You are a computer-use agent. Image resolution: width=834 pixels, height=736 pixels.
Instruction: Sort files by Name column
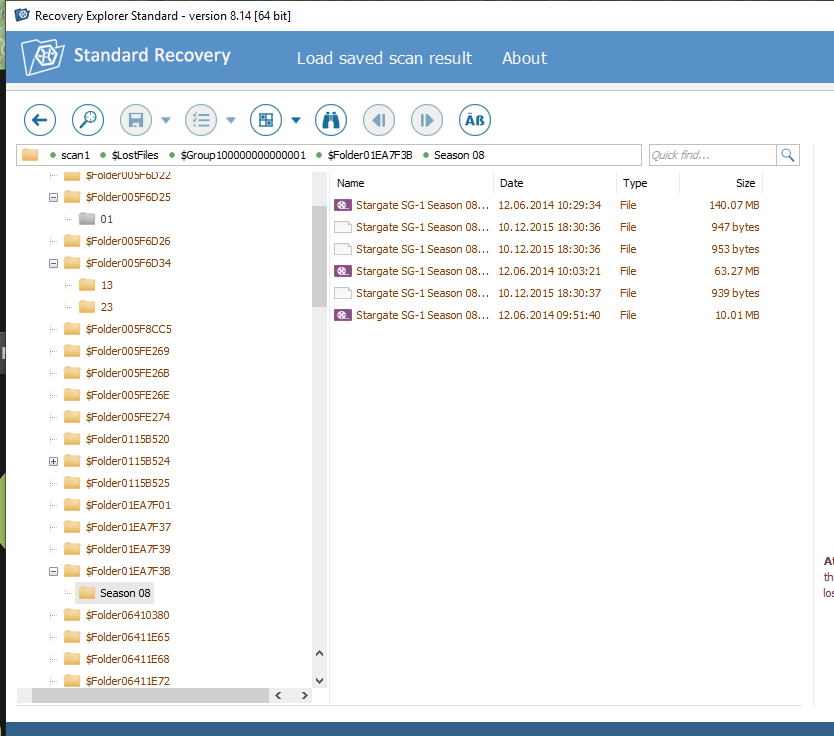pyautogui.click(x=412, y=183)
